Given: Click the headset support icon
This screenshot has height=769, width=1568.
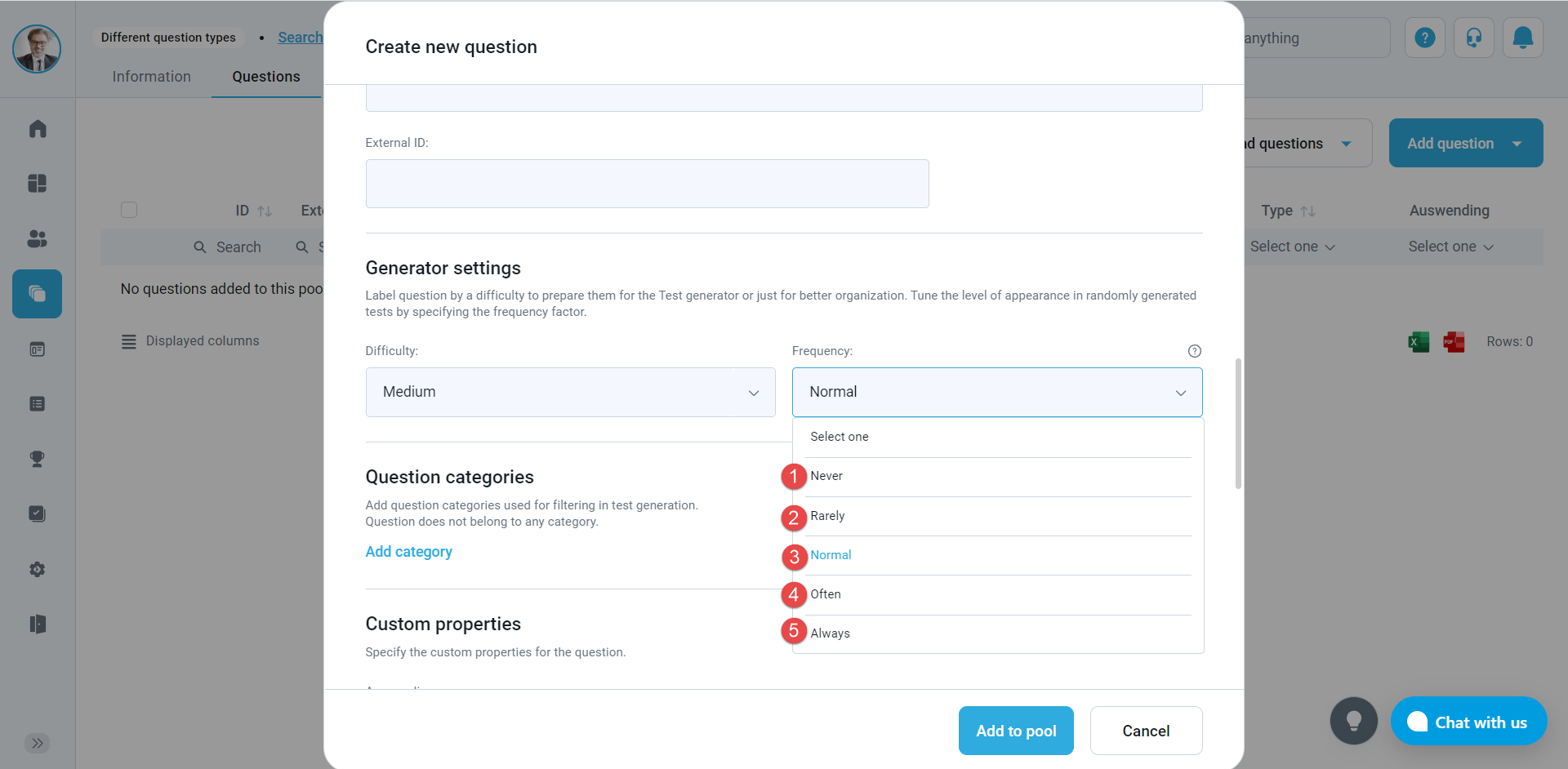Looking at the screenshot, I should [1473, 38].
